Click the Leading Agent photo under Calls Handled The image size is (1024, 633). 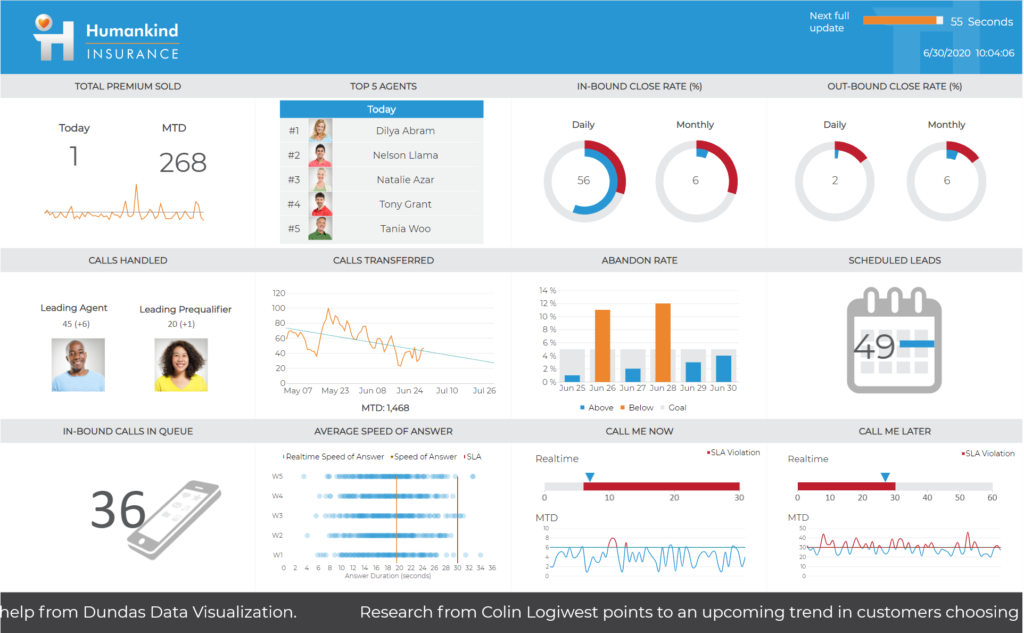tap(78, 364)
